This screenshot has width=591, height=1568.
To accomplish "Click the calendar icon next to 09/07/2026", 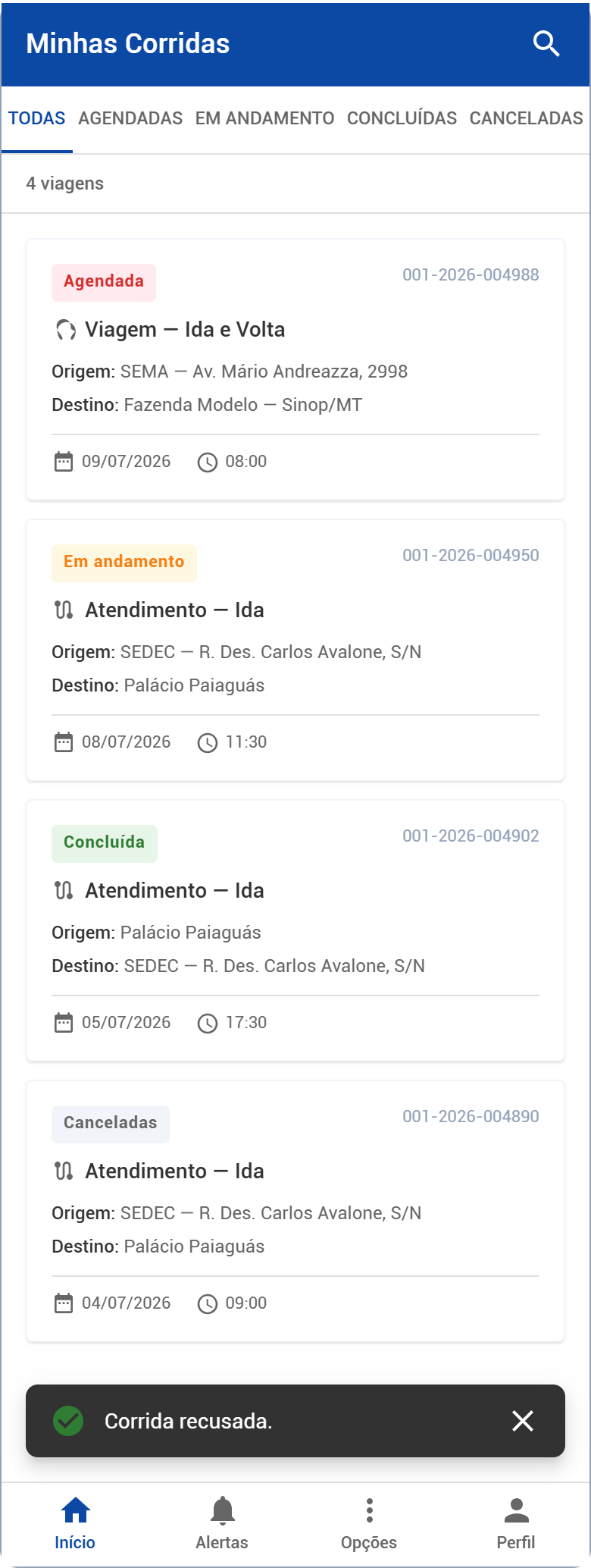I will [64, 461].
